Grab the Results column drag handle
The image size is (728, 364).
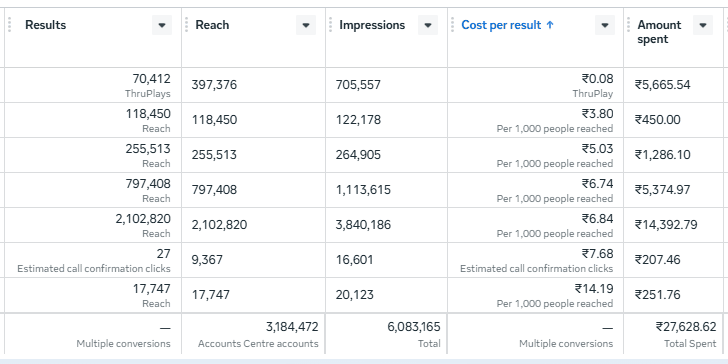coord(9,25)
